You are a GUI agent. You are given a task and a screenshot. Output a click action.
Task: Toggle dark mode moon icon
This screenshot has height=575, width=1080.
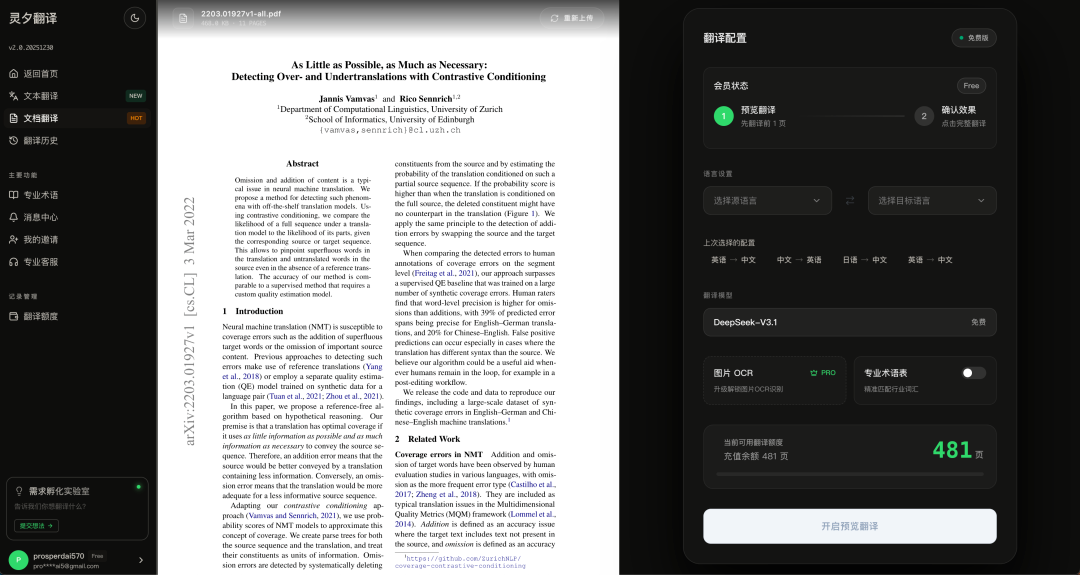[x=134, y=17]
